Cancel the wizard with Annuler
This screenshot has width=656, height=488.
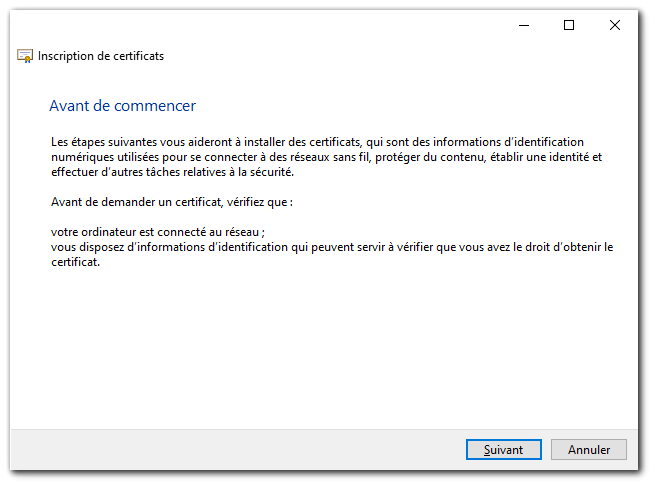[589, 449]
